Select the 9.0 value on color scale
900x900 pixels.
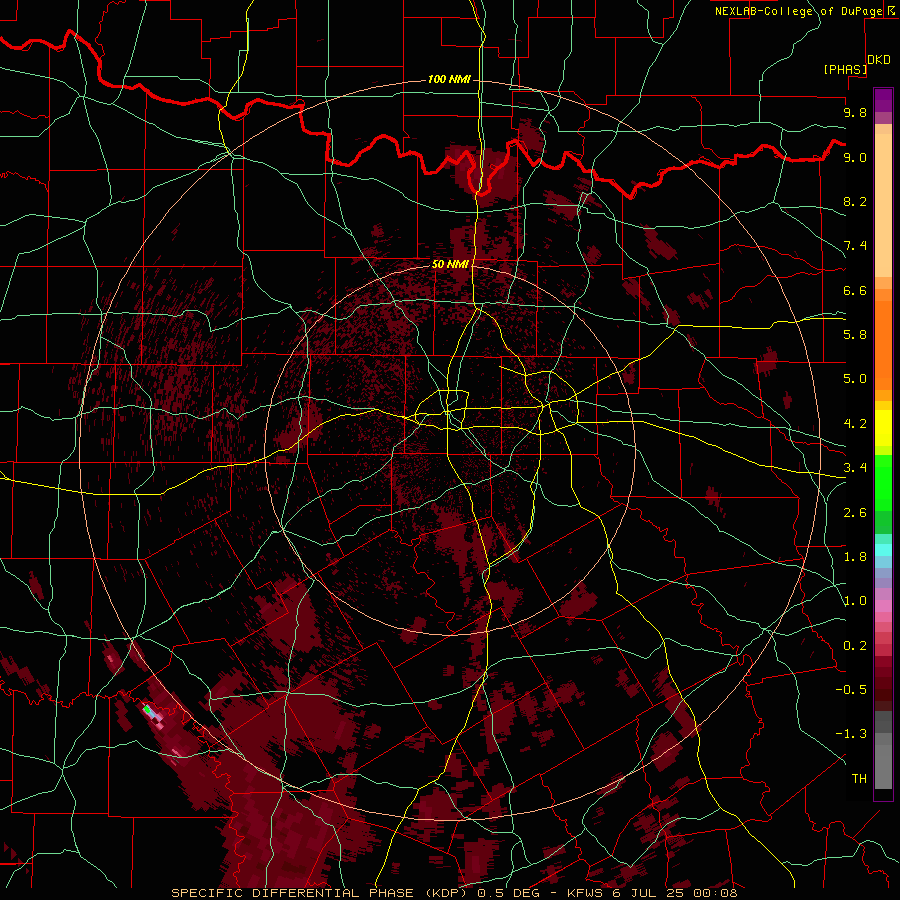pos(855,157)
